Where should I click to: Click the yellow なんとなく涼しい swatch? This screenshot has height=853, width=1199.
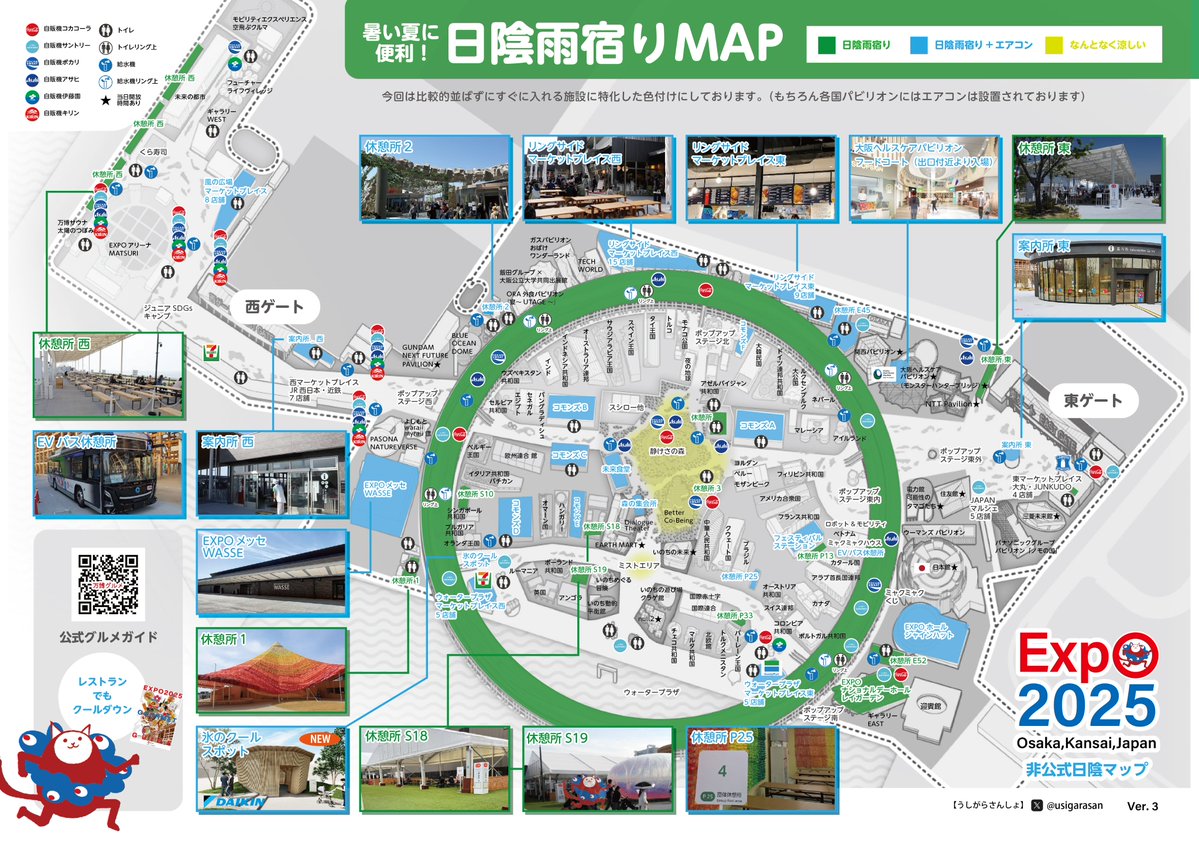[x=1054, y=45]
